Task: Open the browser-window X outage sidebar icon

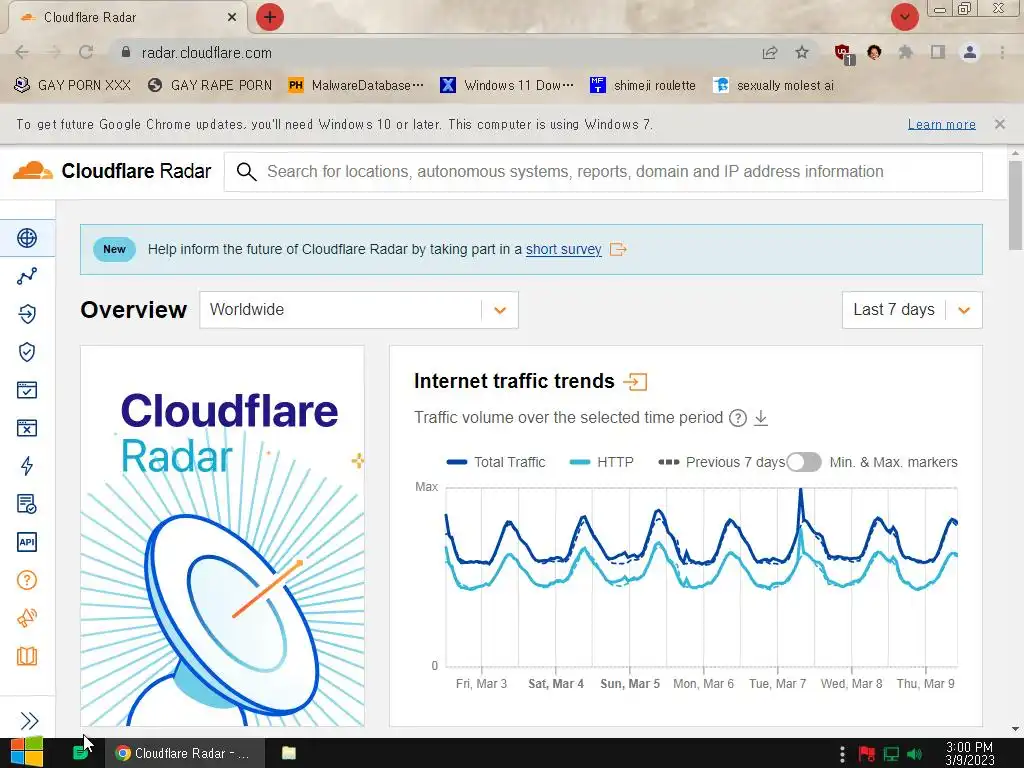Action: click(27, 428)
